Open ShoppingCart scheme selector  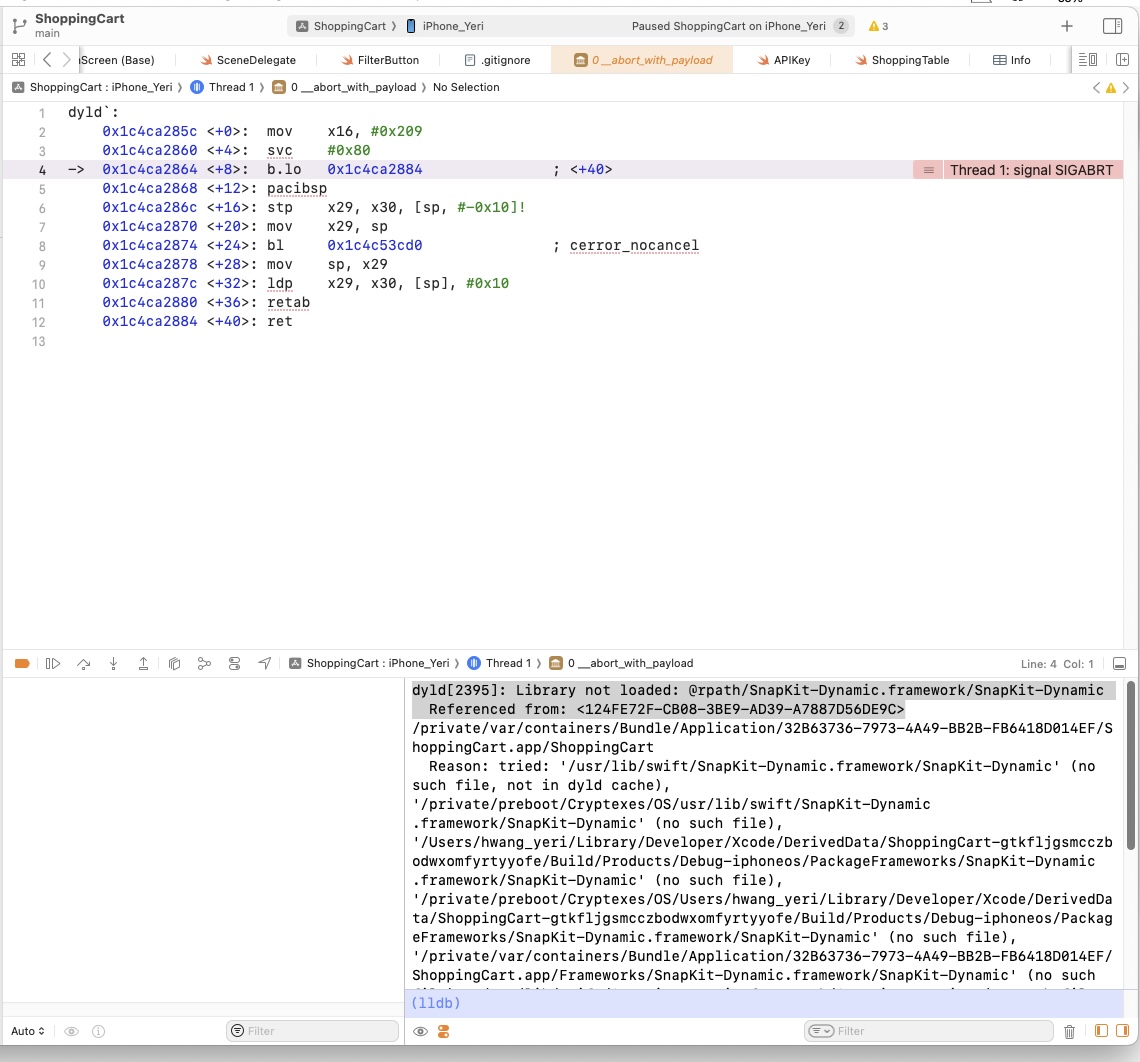(341, 26)
